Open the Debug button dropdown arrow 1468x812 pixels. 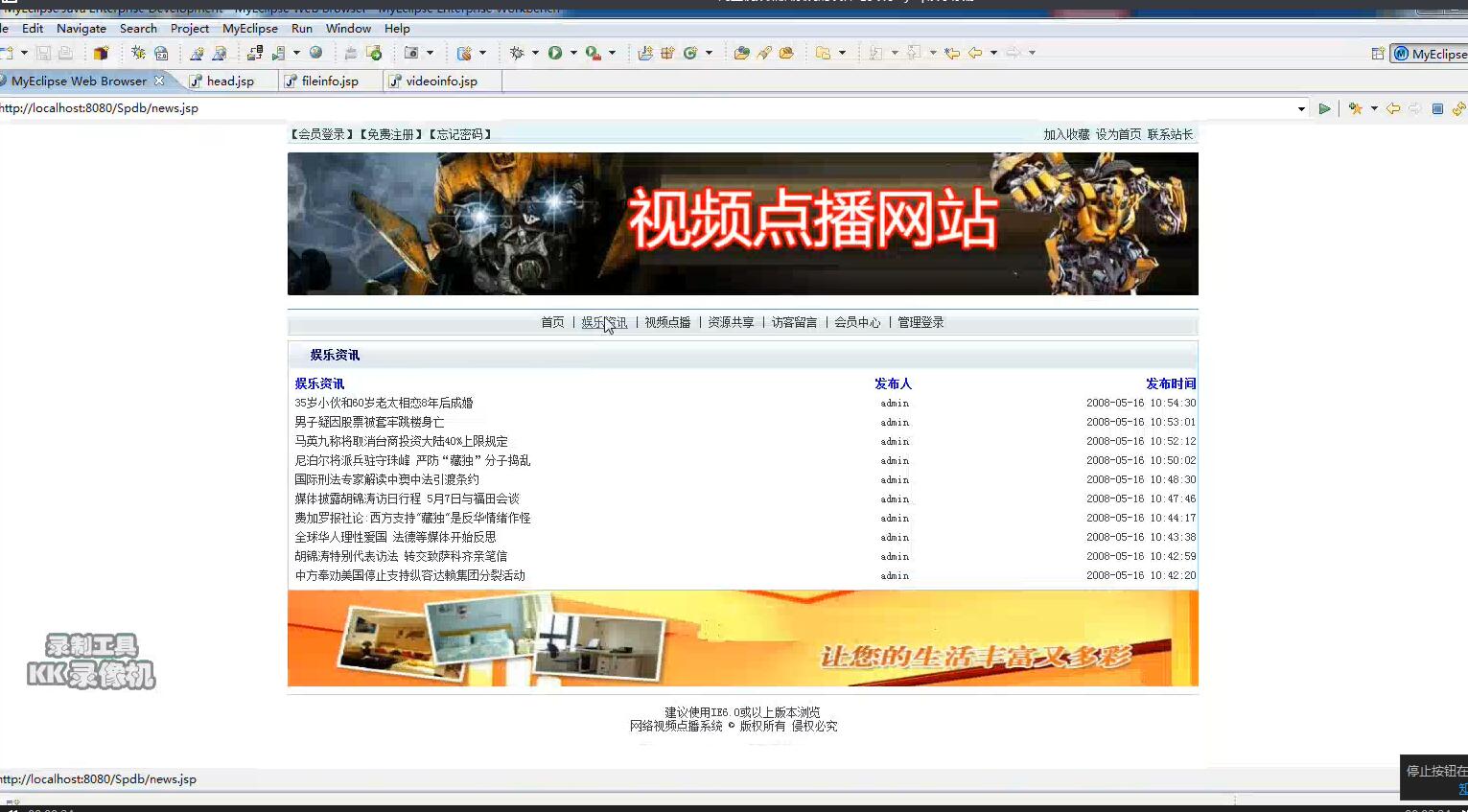(x=535, y=54)
